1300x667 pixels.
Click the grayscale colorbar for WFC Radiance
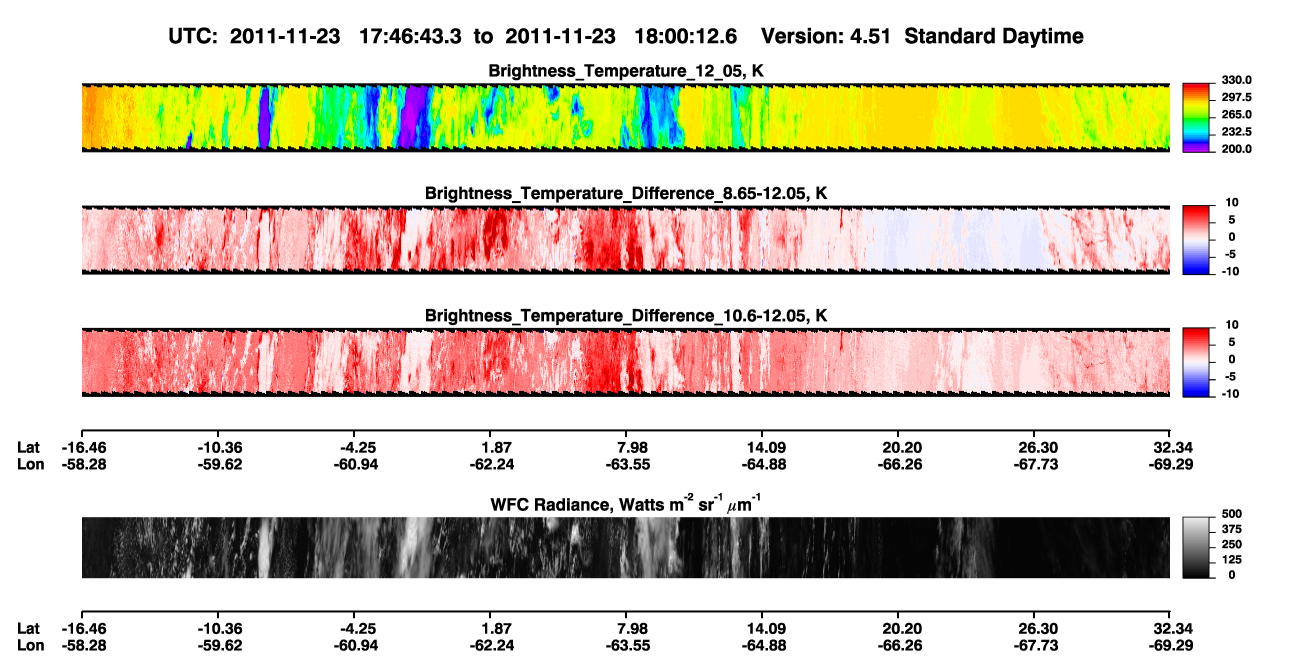pyautogui.click(x=1197, y=547)
